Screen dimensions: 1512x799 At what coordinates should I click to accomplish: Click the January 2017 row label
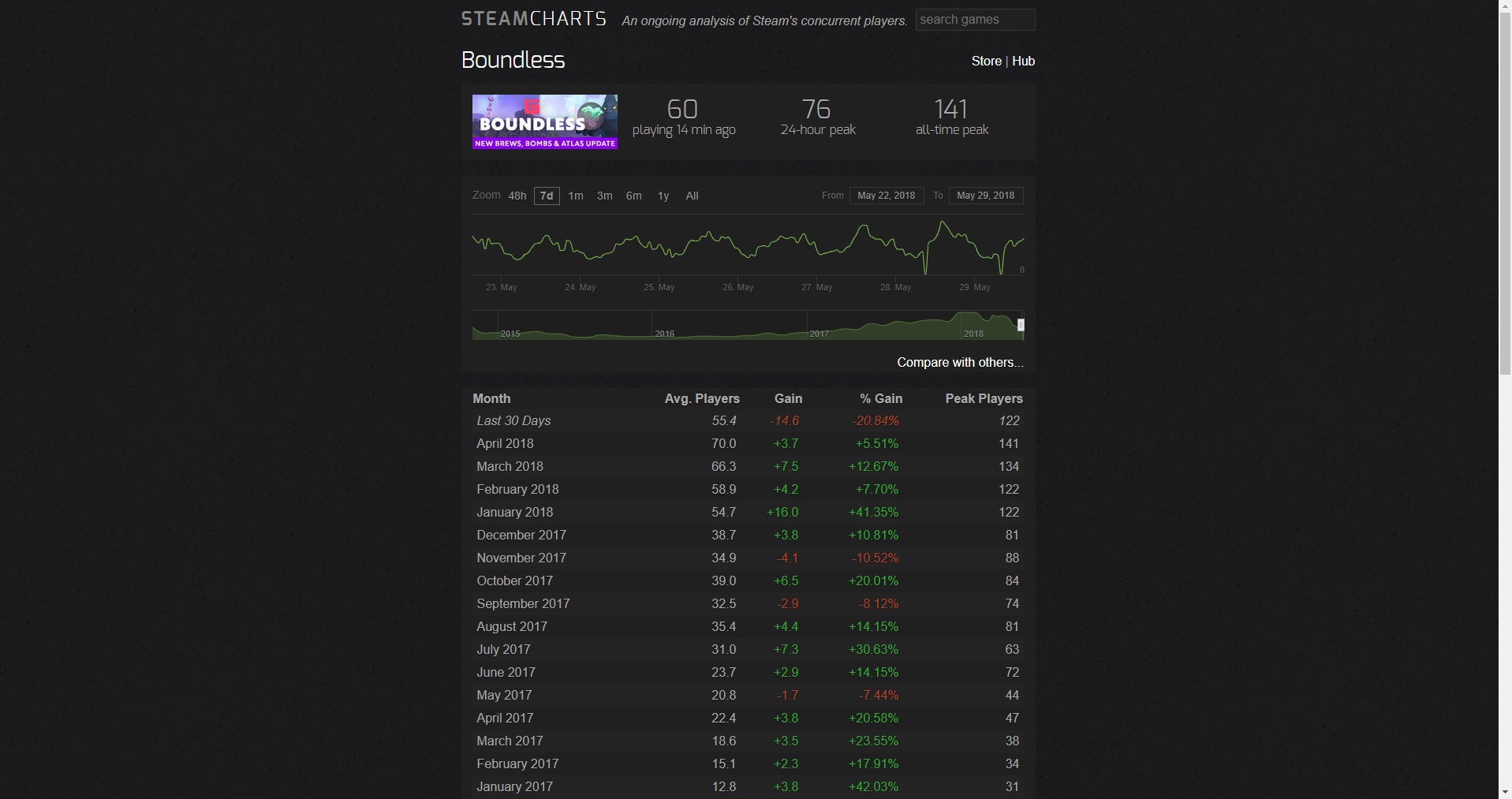pos(515,786)
